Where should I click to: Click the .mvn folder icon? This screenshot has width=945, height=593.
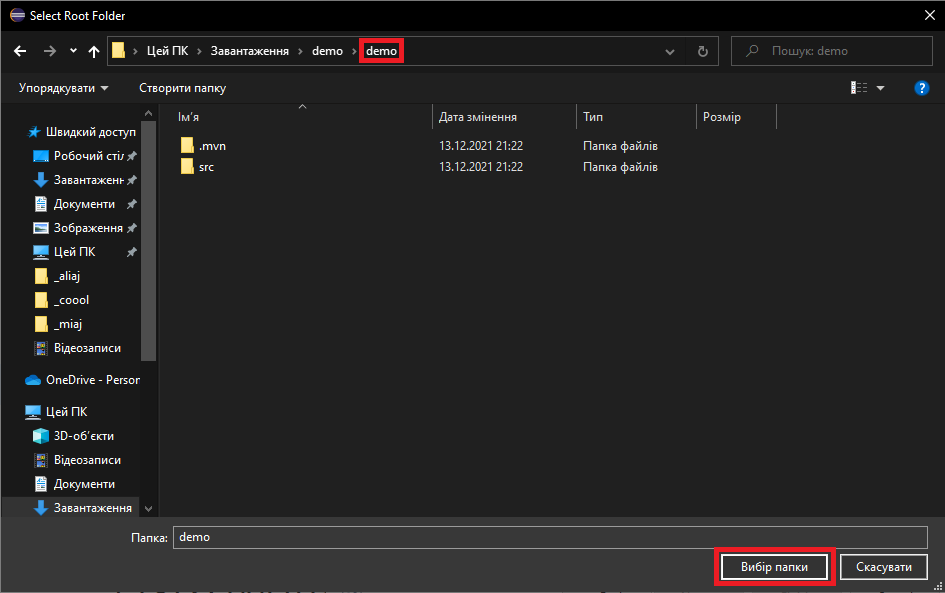click(187, 145)
